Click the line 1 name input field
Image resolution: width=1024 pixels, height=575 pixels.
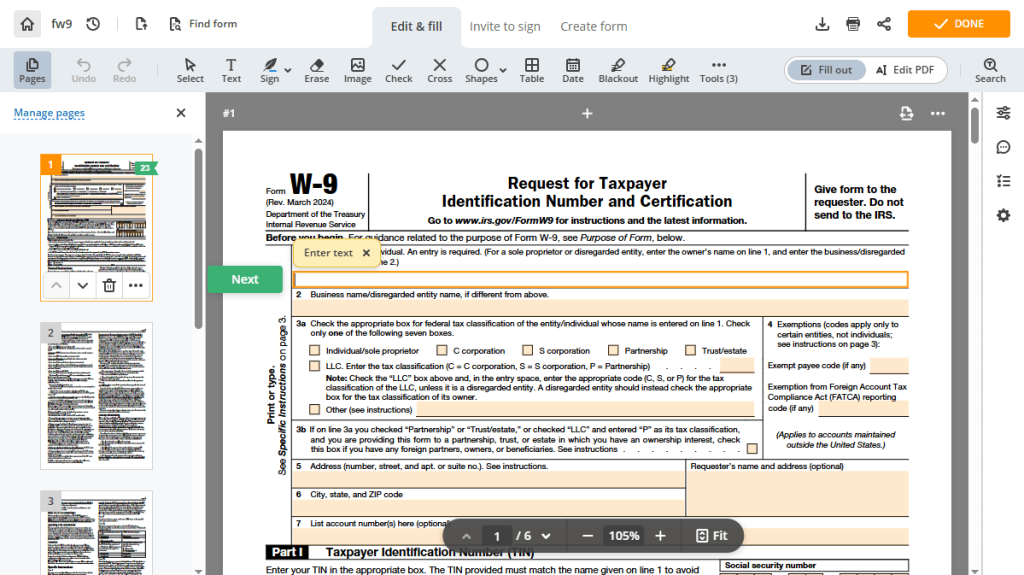[600, 280]
